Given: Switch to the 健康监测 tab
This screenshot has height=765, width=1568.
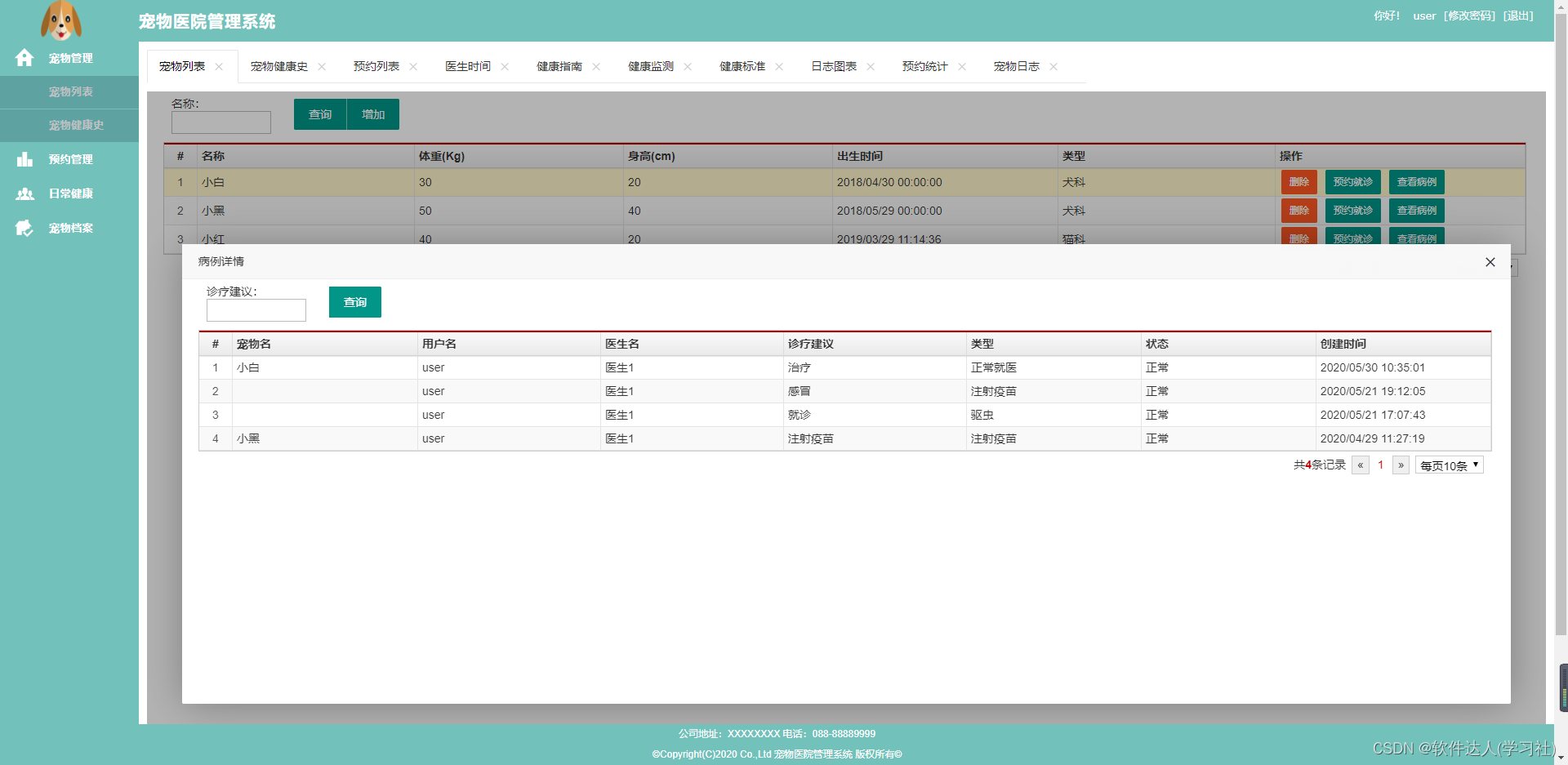Looking at the screenshot, I should pyautogui.click(x=651, y=66).
